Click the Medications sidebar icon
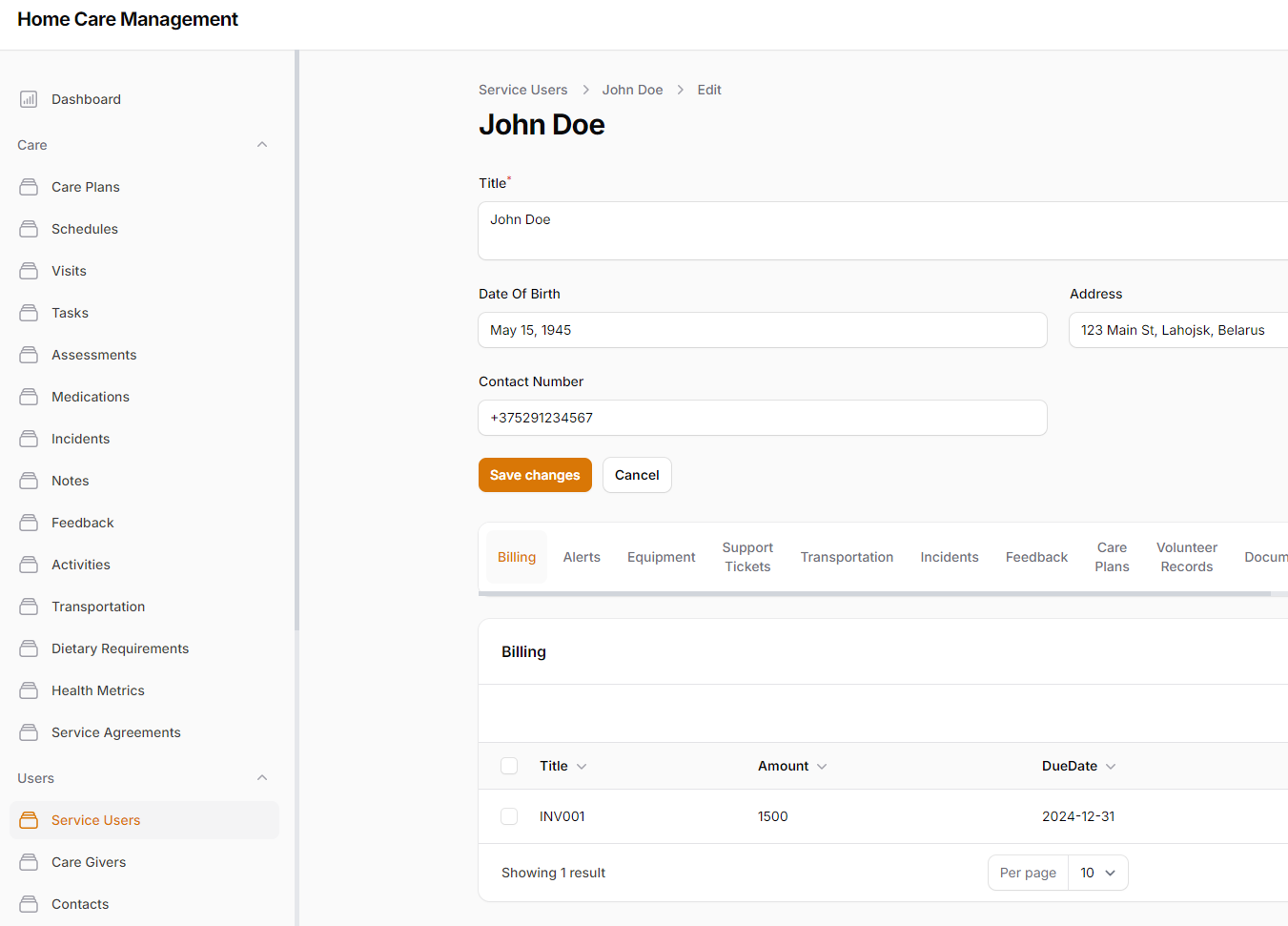This screenshot has width=1288, height=926. pos(30,397)
